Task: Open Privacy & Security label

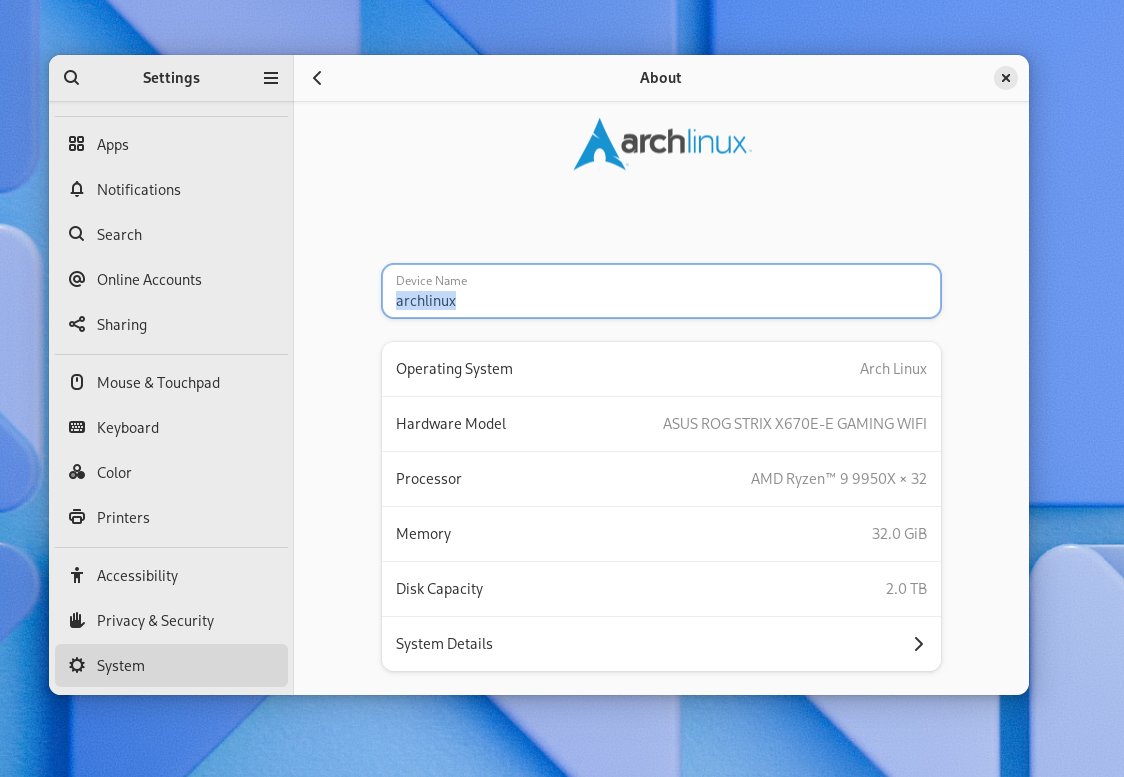Action: [x=156, y=621]
